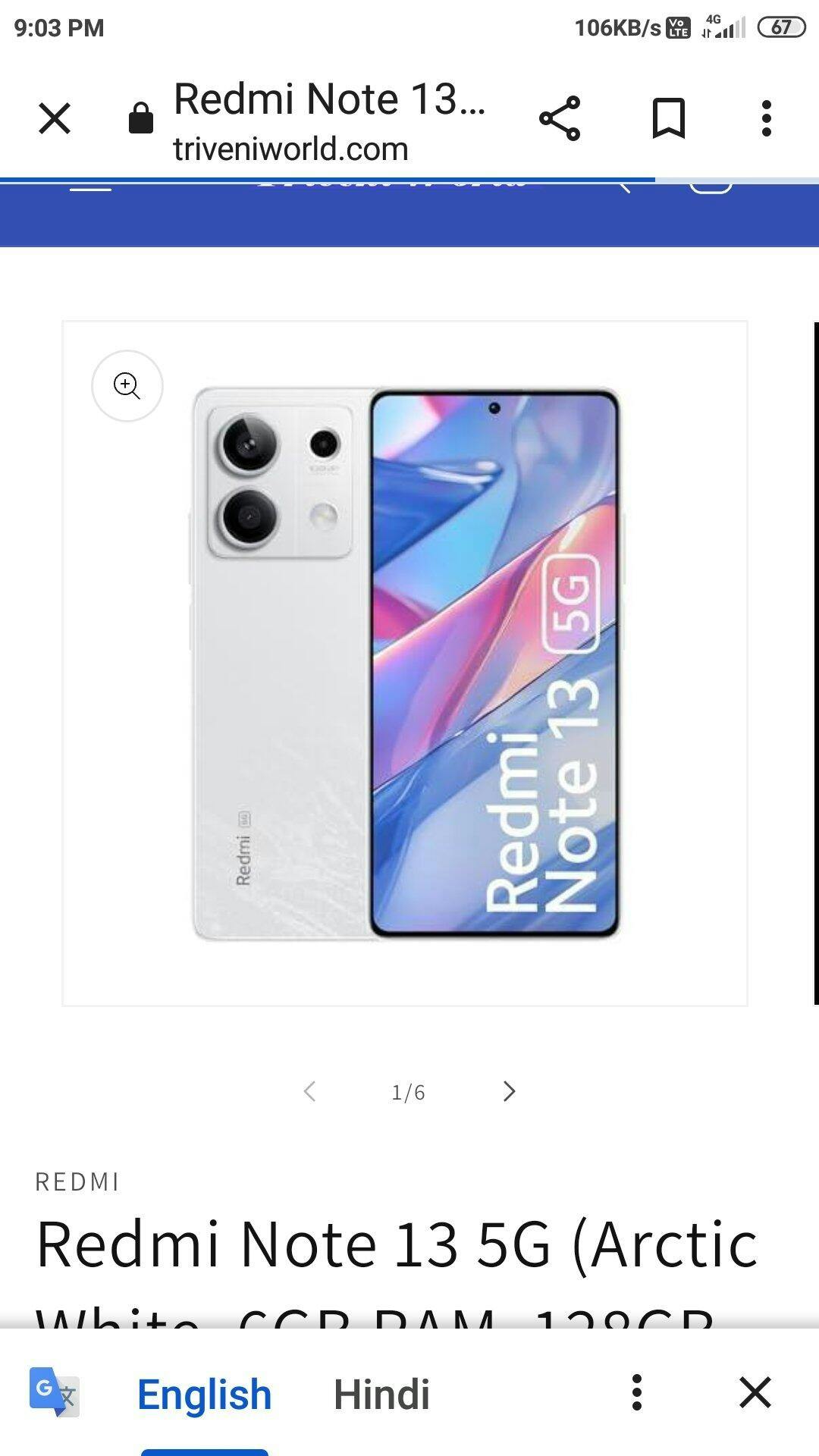Bookmark this triveniworld.com page
Screen dimensions: 819x1456
pyautogui.click(x=669, y=118)
